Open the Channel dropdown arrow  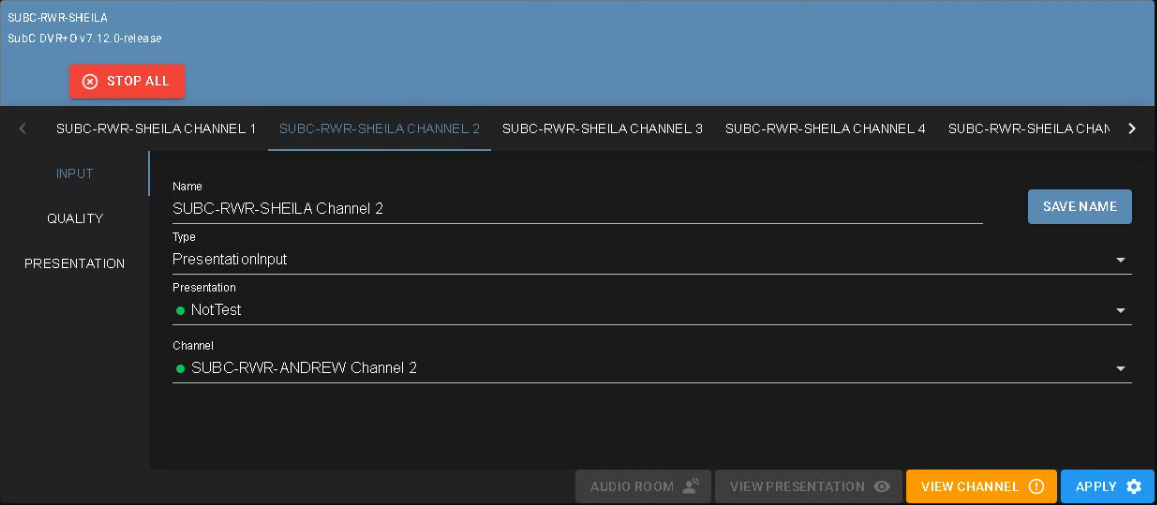[x=1120, y=369]
